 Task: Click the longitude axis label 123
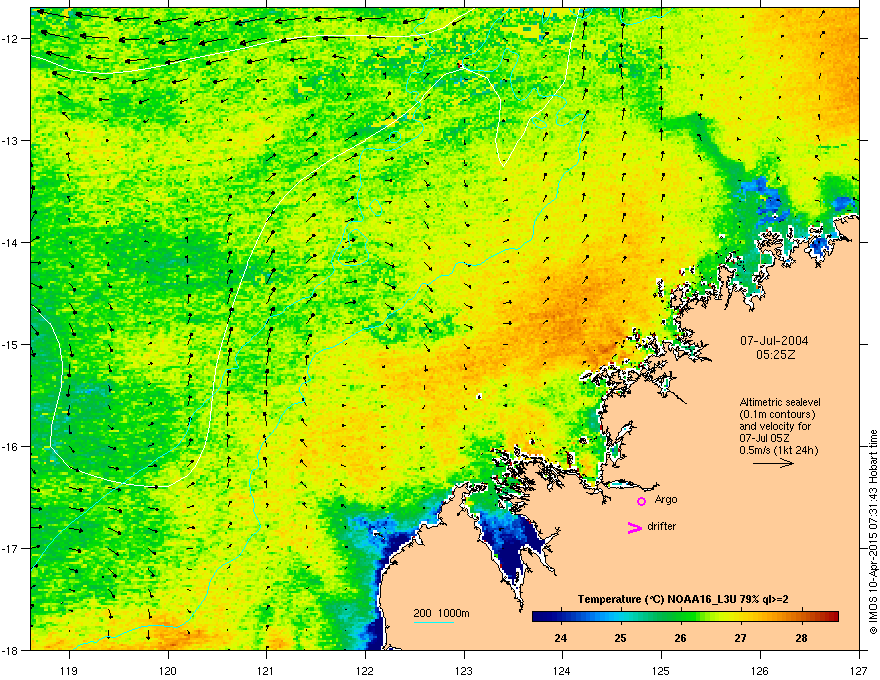[464, 670]
